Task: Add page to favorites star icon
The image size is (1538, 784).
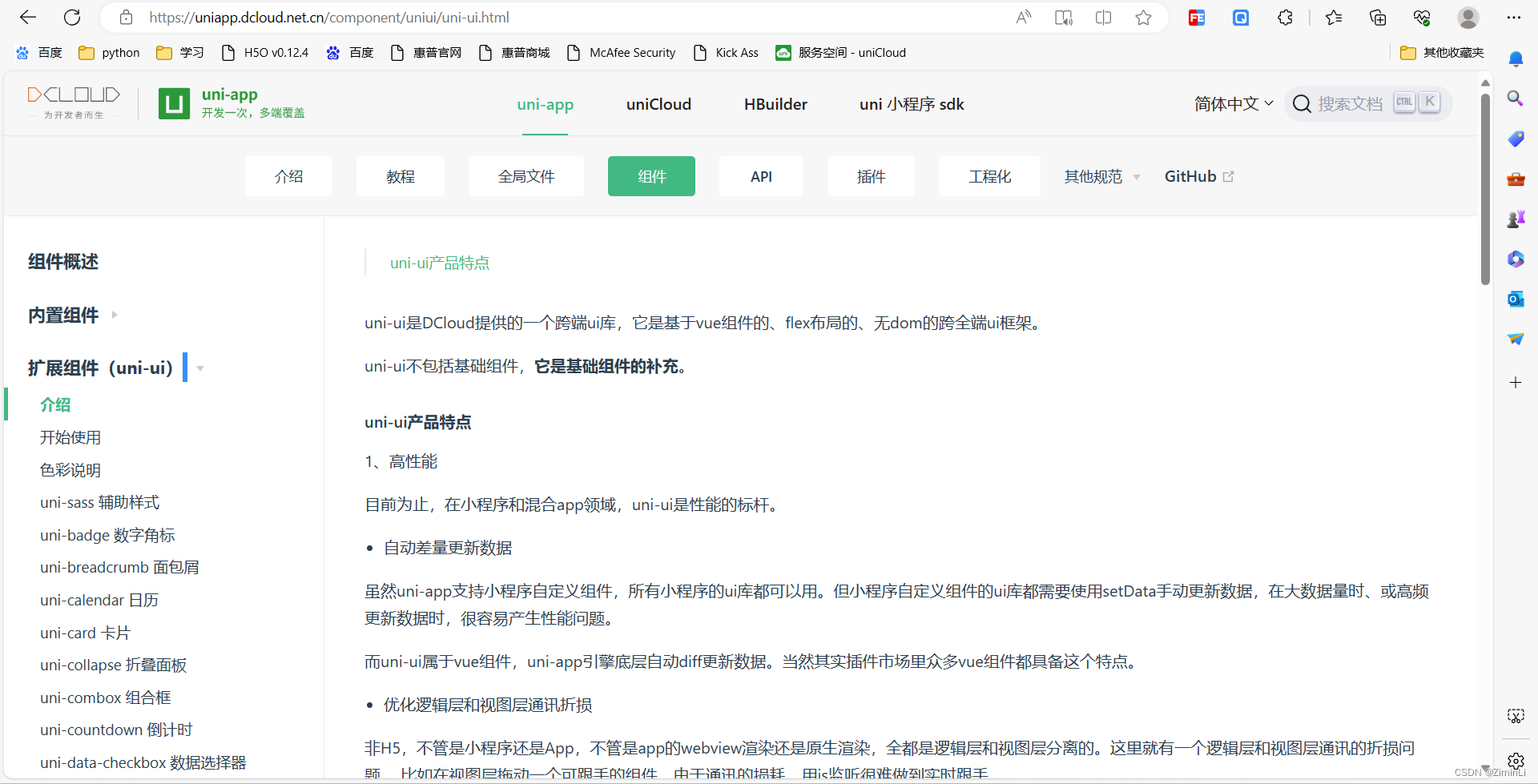Action: tap(1143, 18)
